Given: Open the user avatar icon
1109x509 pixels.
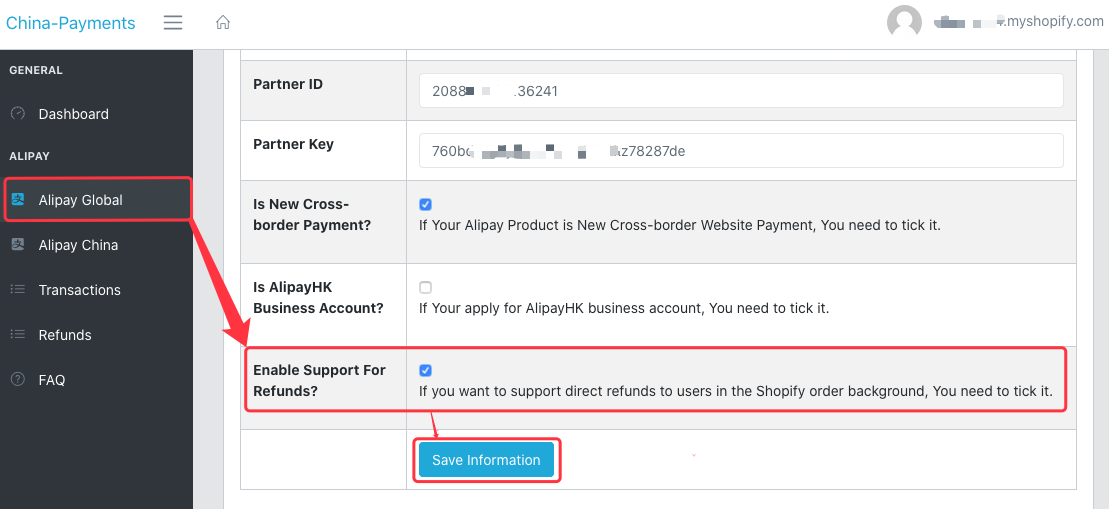Looking at the screenshot, I should [x=905, y=23].
